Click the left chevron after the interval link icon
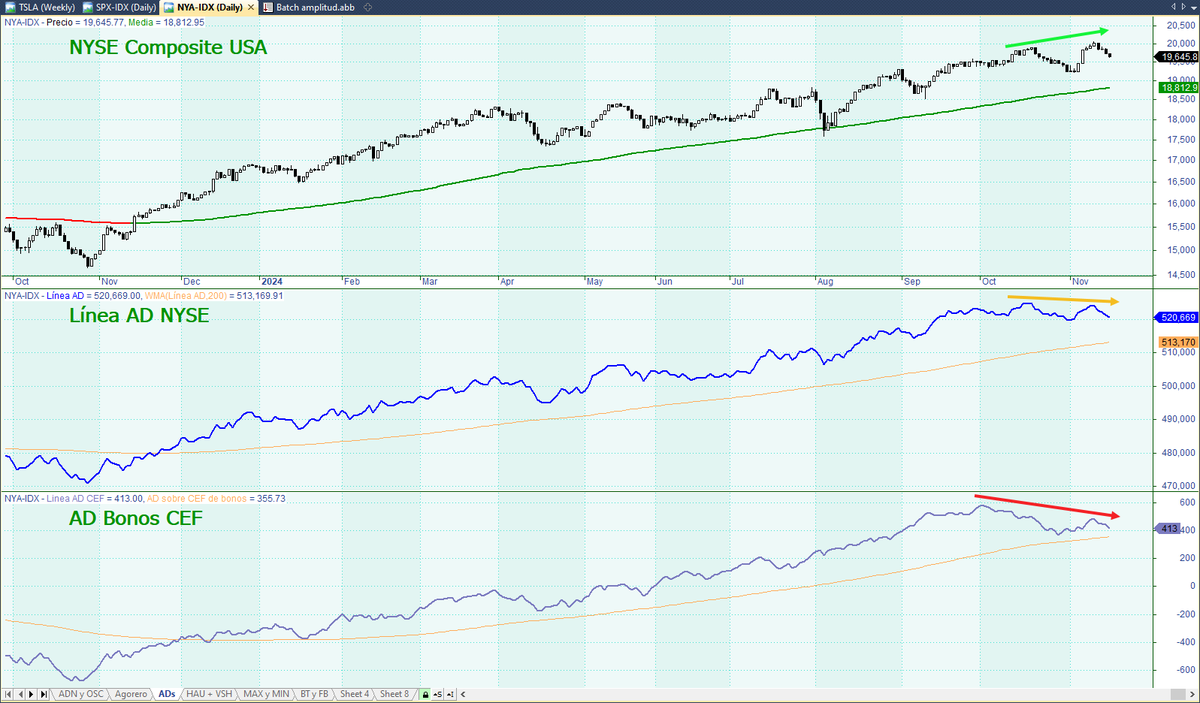 point(463,693)
